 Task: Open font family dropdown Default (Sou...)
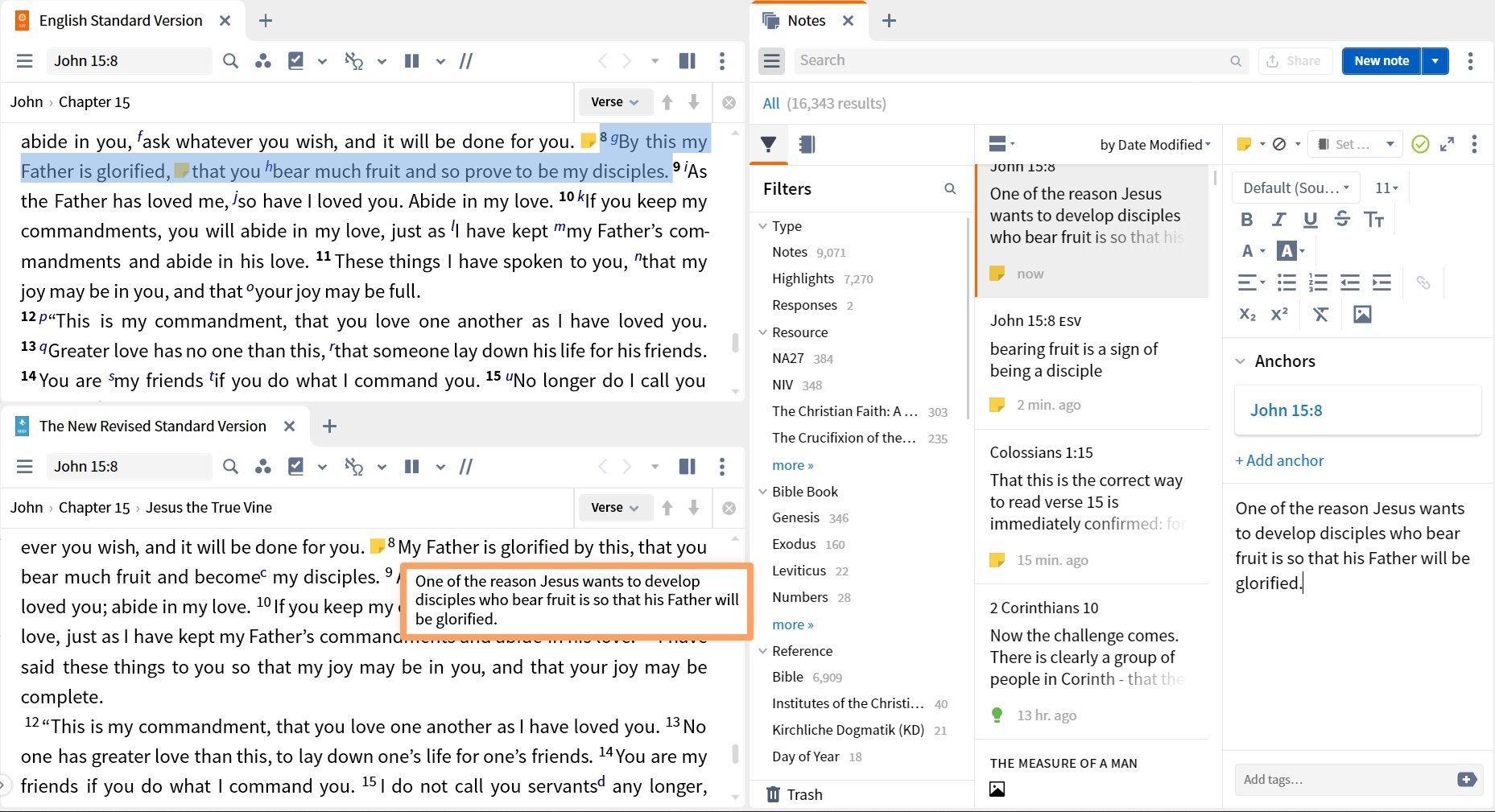coord(1295,188)
